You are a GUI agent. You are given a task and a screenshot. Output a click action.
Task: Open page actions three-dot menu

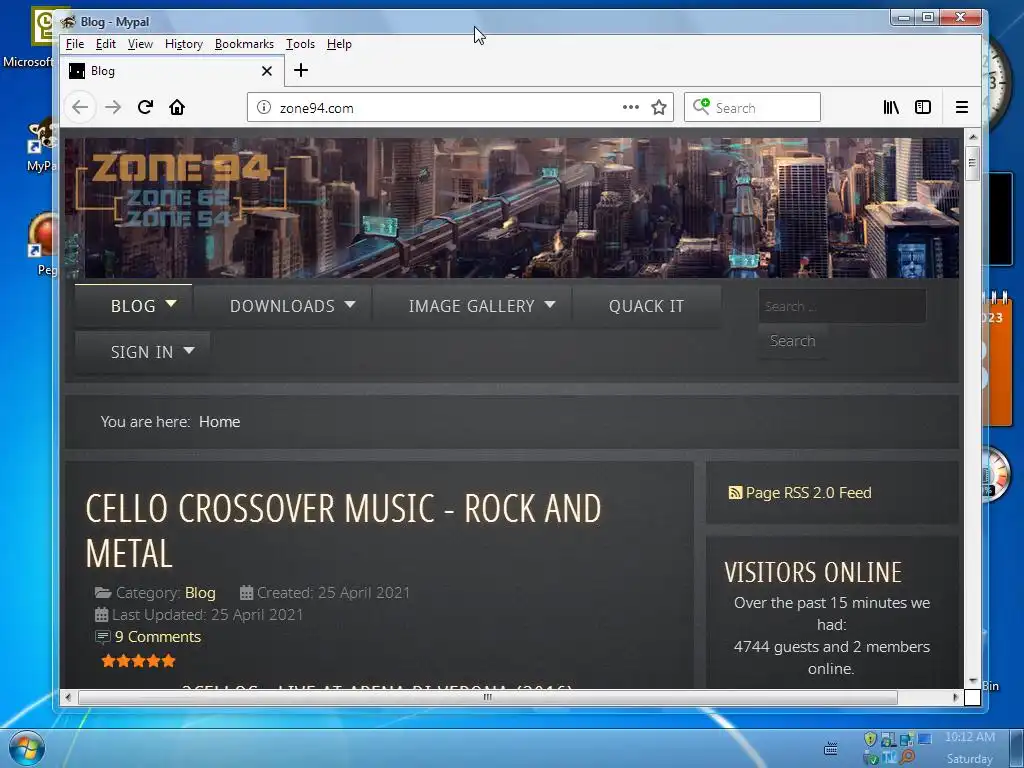[x=630, y=107]
